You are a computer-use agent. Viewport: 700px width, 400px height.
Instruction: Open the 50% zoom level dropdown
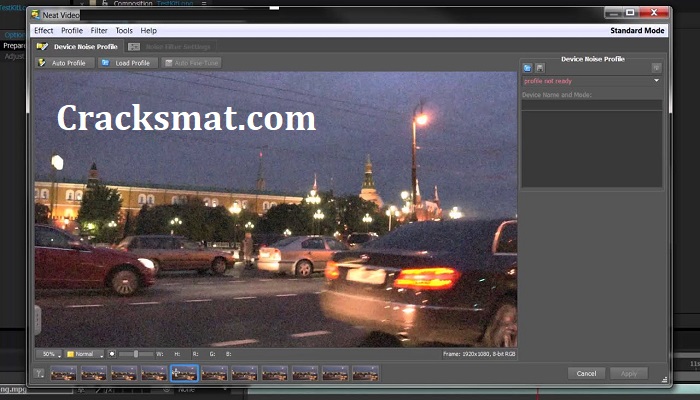(49, 354)
